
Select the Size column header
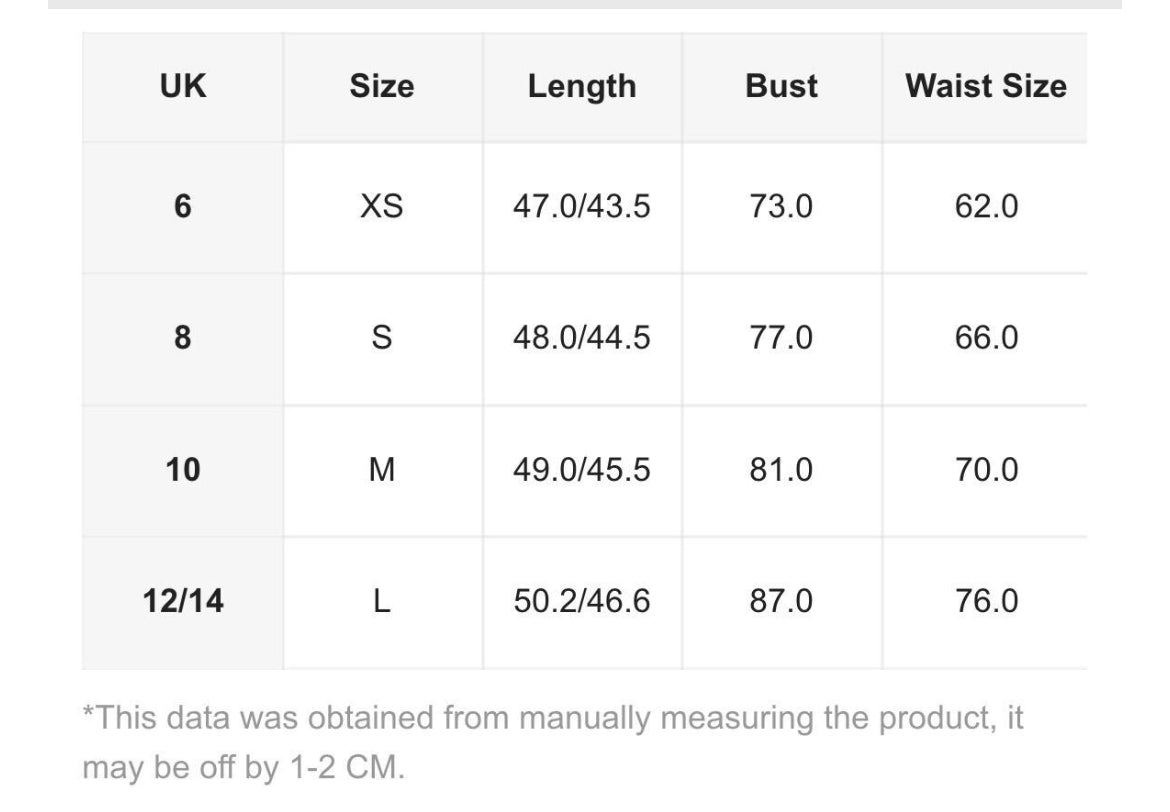[381, 86]
